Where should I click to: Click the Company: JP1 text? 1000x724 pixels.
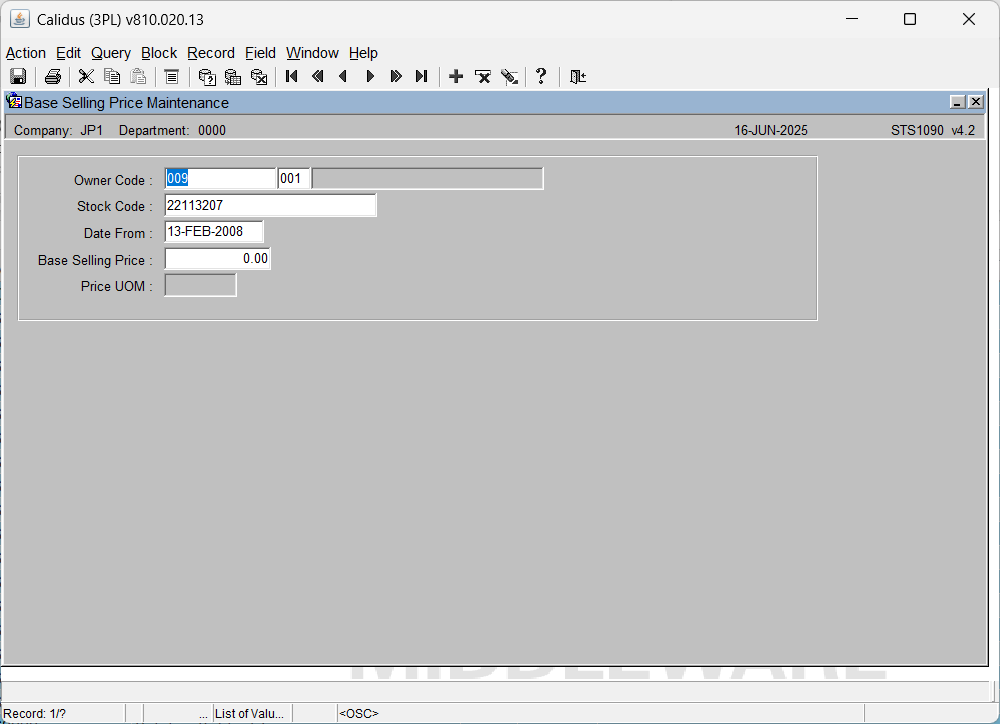58,130
